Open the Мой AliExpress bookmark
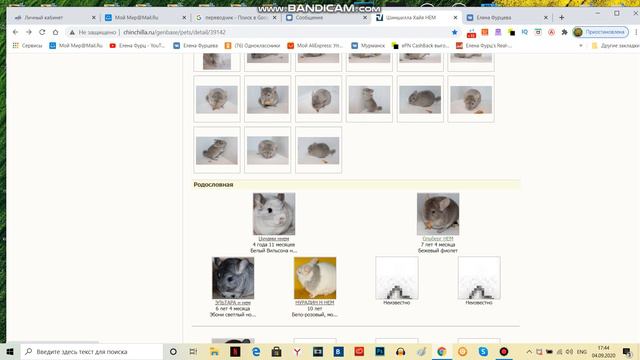 (x=316, y=46)
